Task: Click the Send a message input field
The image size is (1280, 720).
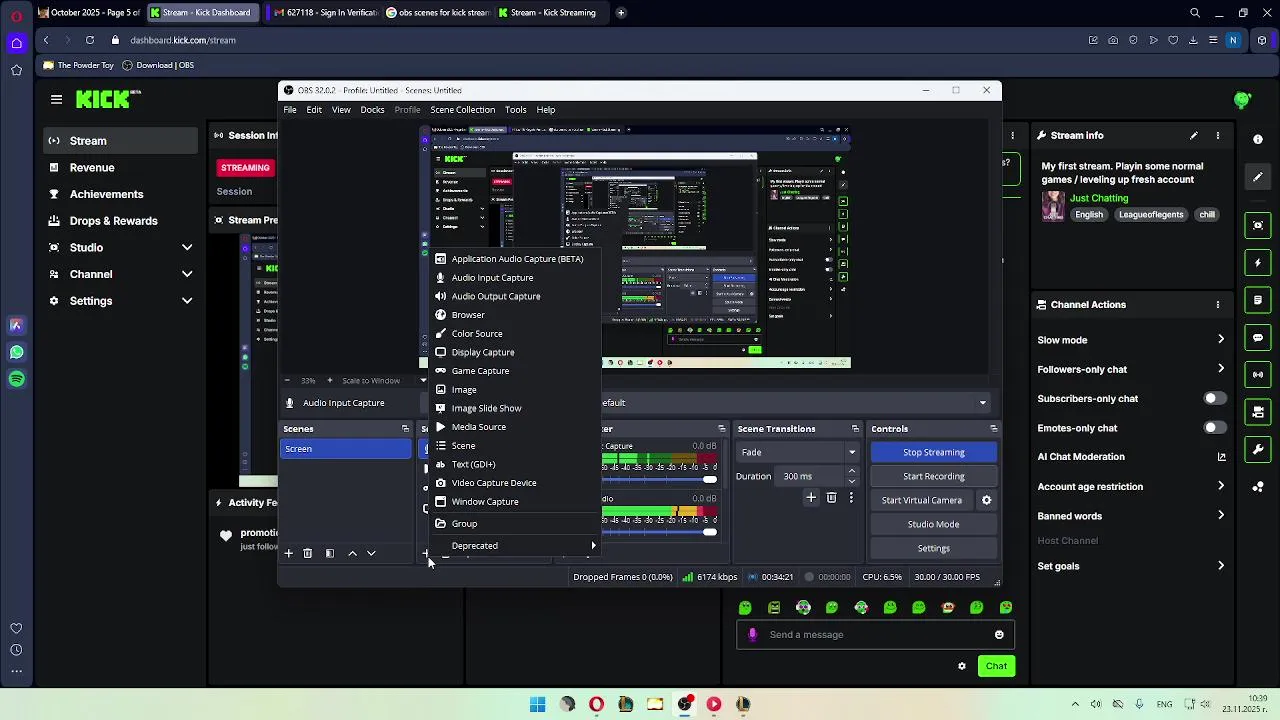Action: [875, 634]
